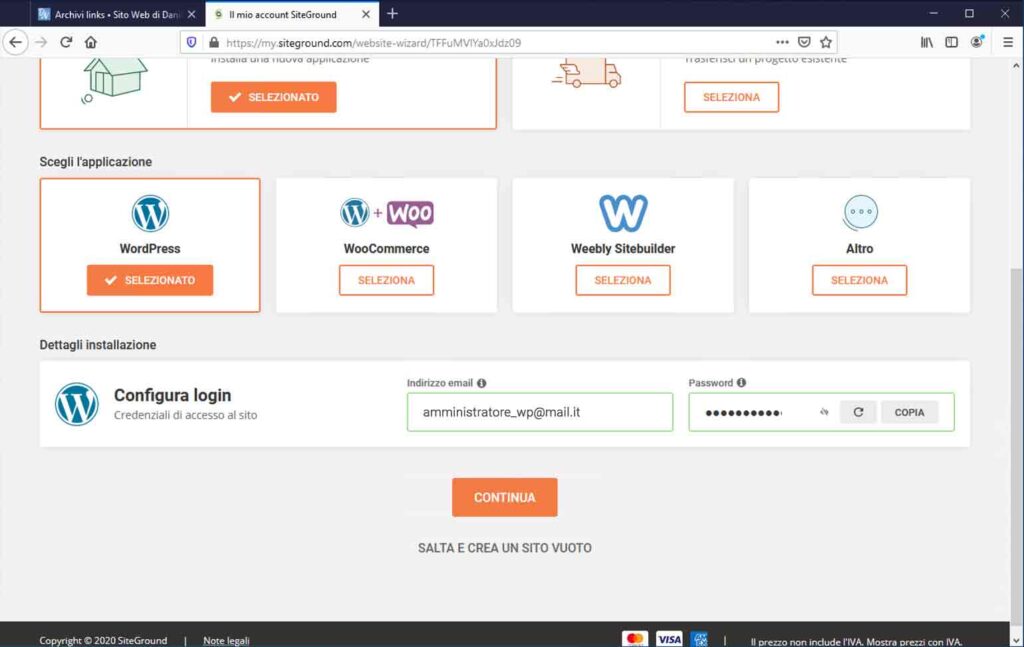Select Weebly Sitebuilder with SELEZIONA button
The width and height of the screenshot is (1024, 647).
coord(623,280)
